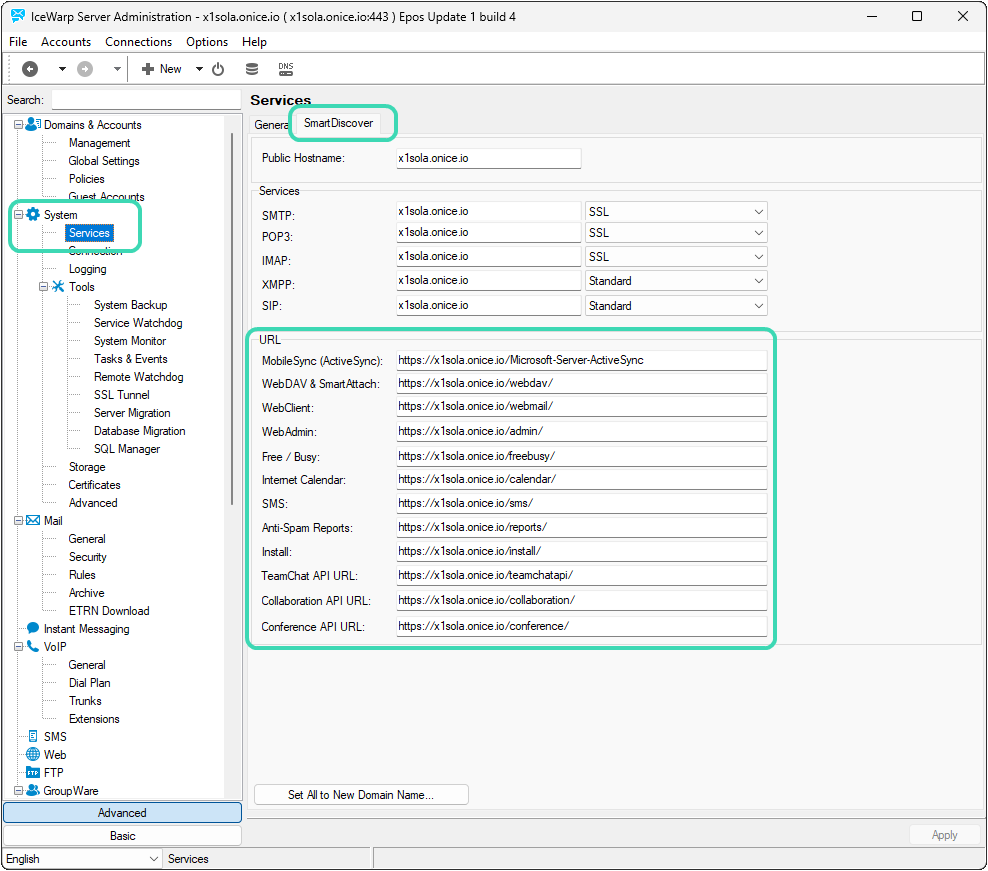
Task: Switch to the SmartDiscover tab
Action: coord(338,123)
